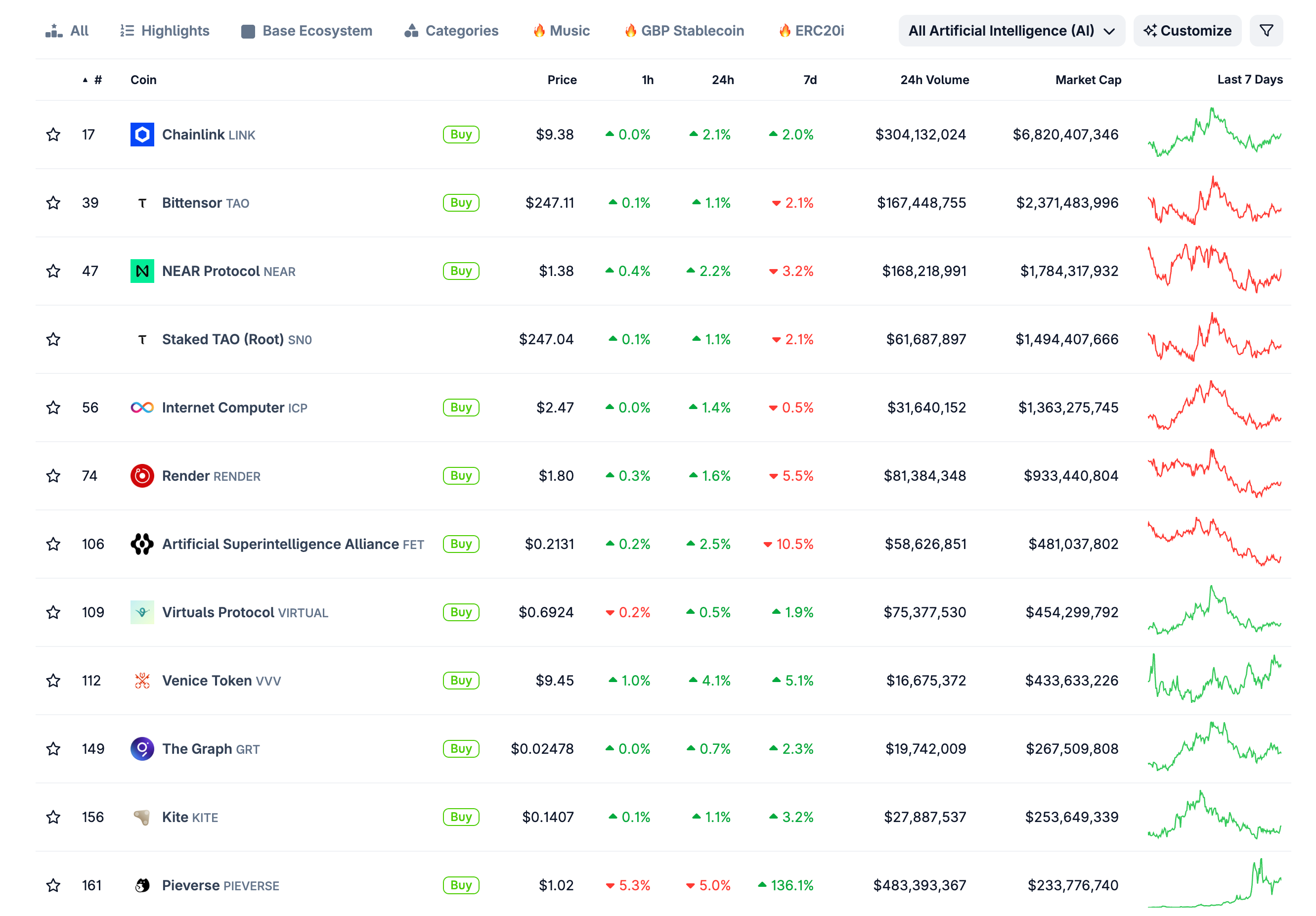Click the Internet Computer infinity icon

(x=142, y=408)
